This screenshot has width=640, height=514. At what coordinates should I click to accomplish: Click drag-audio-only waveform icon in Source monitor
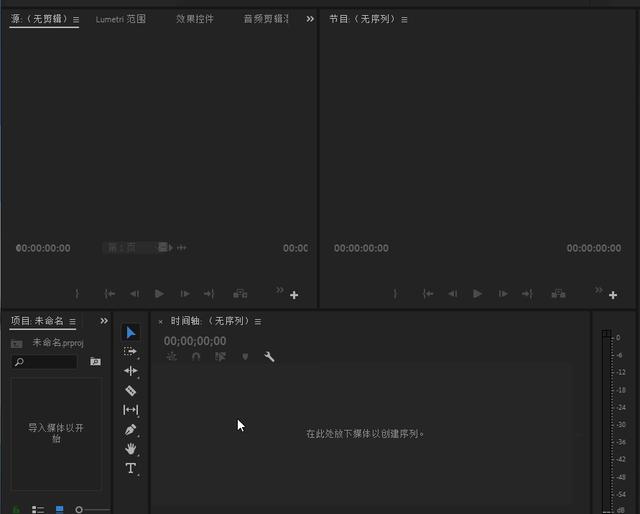pos(182,247)
